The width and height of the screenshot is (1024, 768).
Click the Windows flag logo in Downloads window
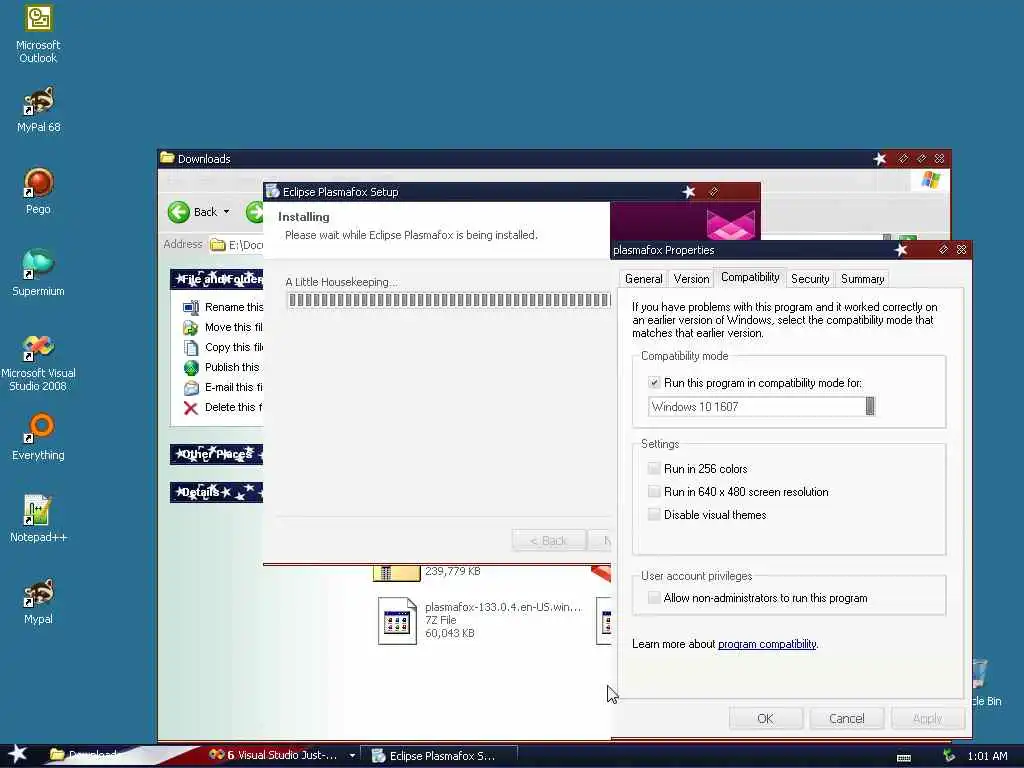coord(931,180)
